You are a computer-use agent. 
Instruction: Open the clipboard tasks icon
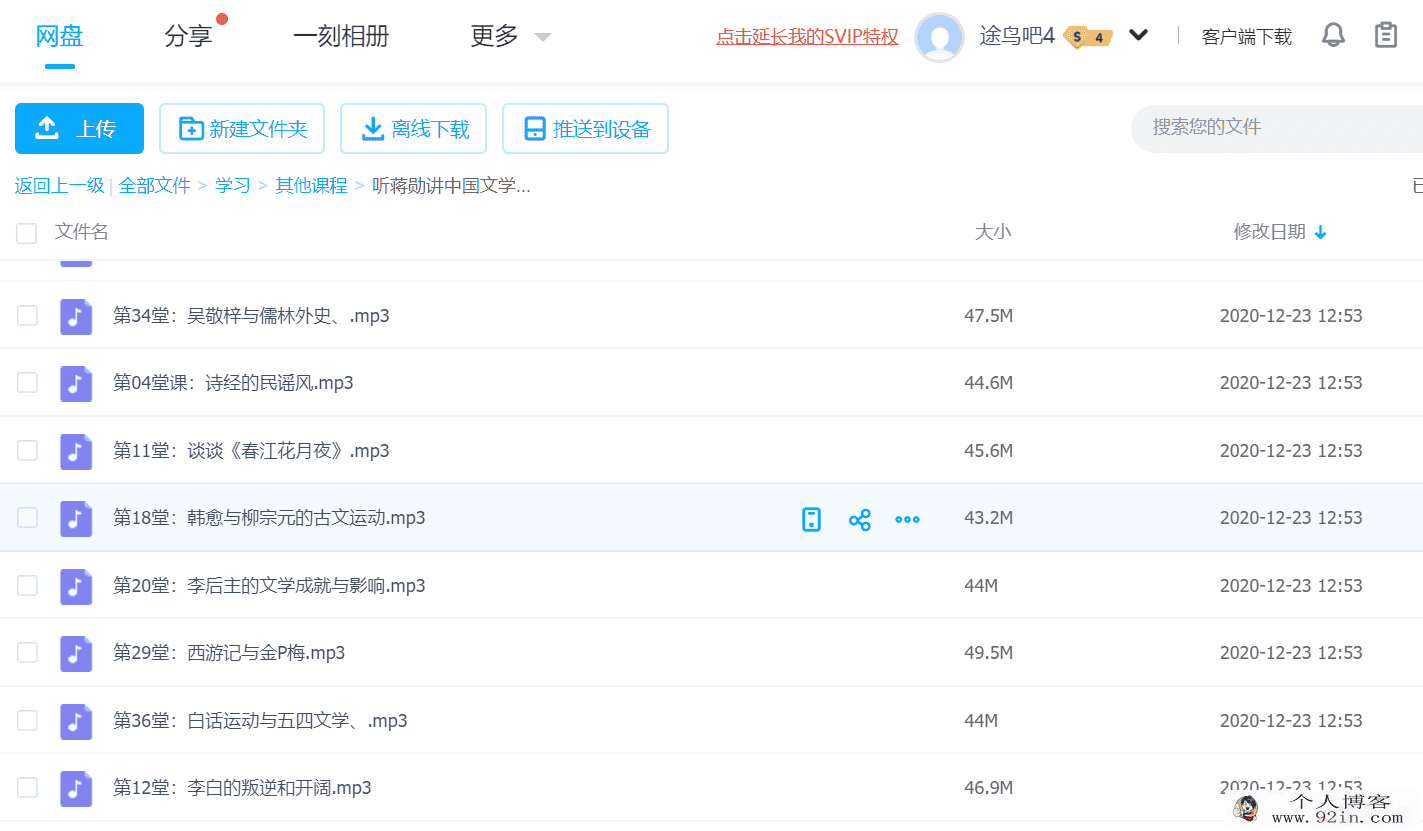[x=1386, y=36]
